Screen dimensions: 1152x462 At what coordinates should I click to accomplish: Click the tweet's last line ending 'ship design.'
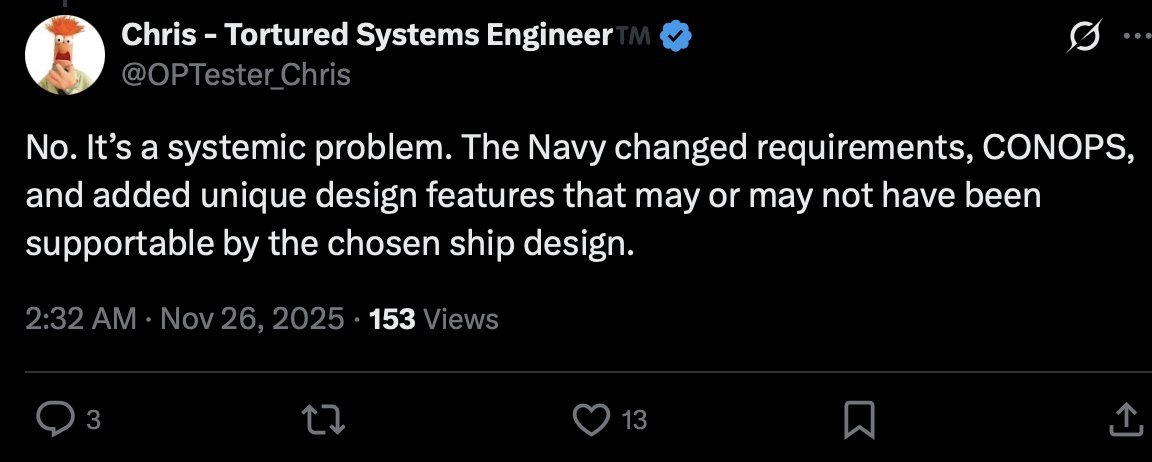(330, 243)
